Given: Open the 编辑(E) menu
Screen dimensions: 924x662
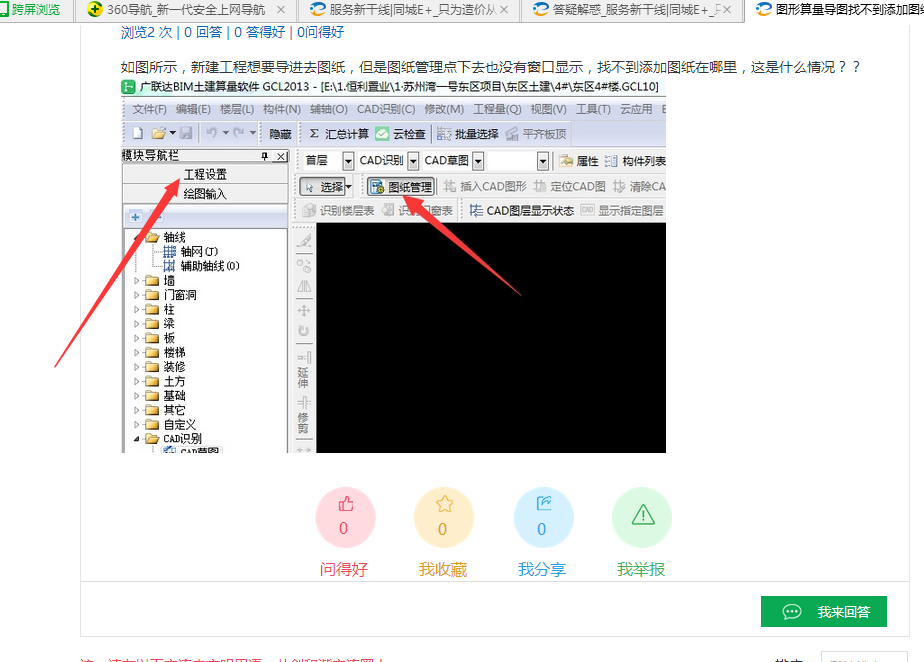Looking at the screenshot, I should click(193, 109).
